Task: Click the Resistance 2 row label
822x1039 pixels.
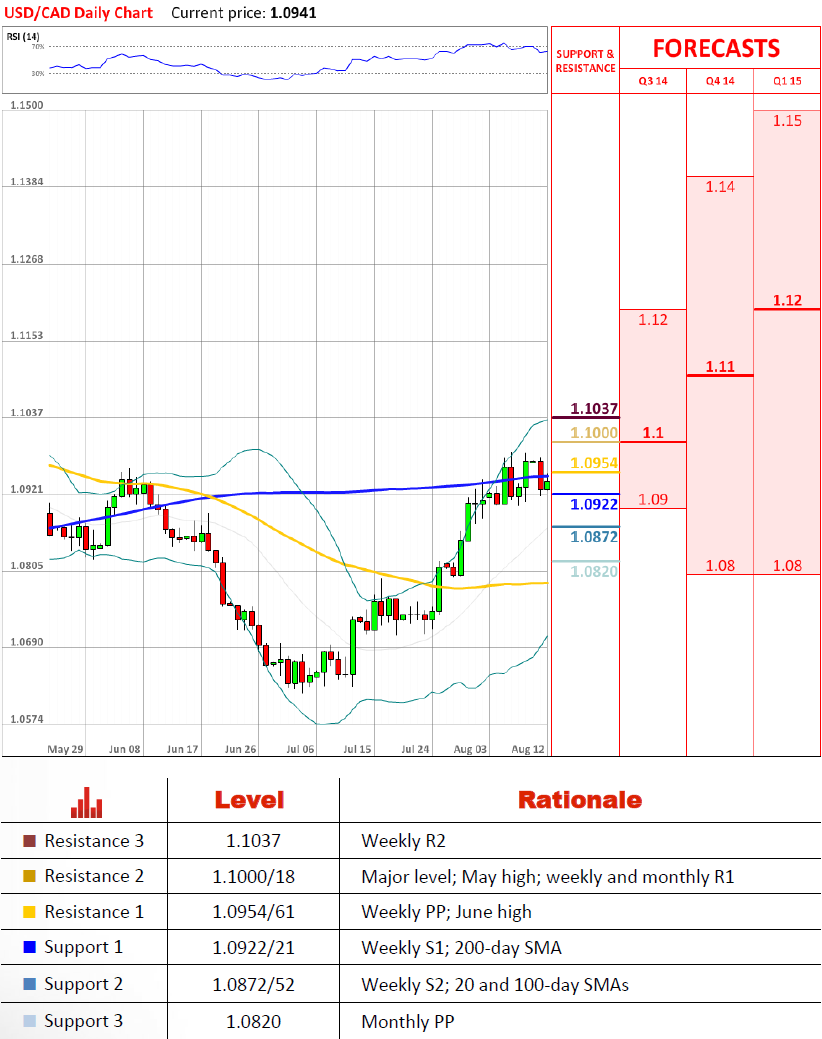Action: 94,876
